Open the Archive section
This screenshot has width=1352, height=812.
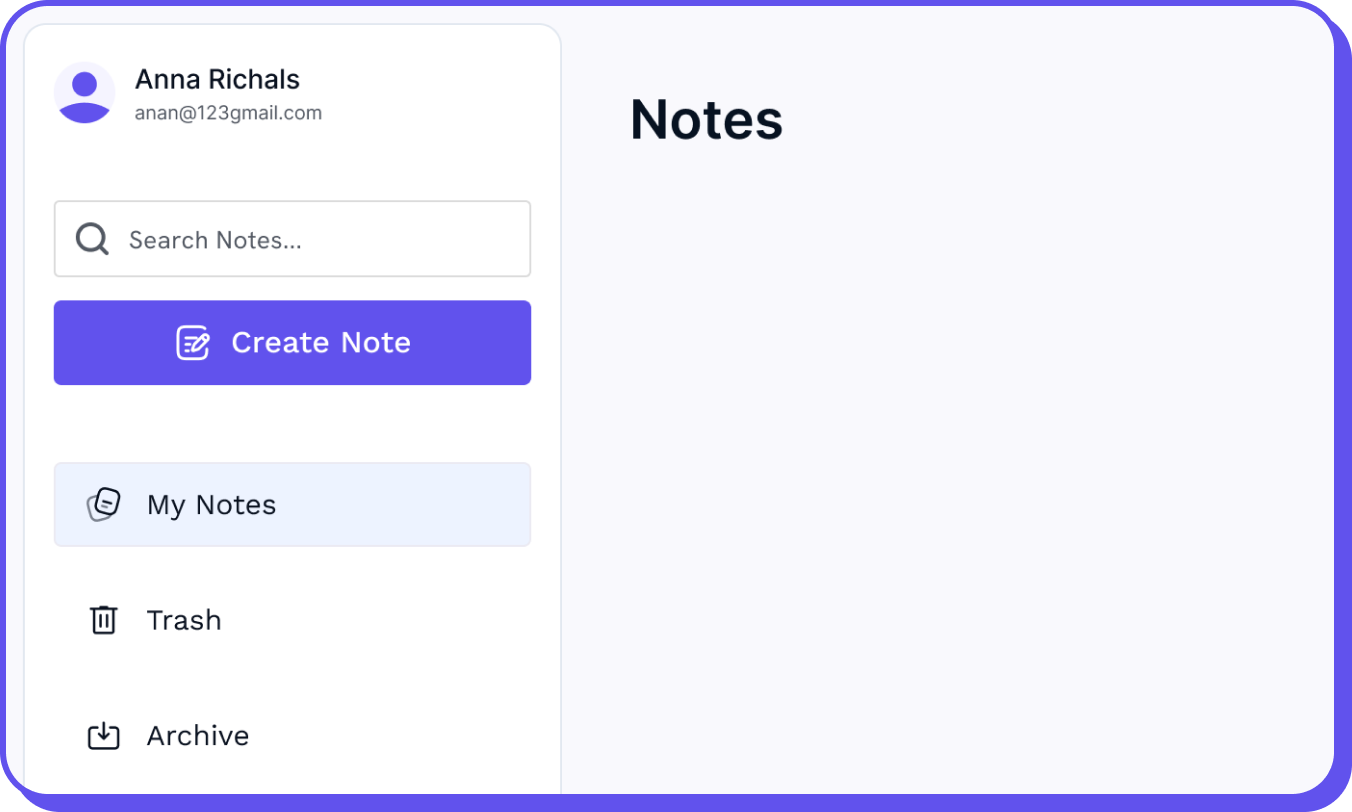click(292, 736)
